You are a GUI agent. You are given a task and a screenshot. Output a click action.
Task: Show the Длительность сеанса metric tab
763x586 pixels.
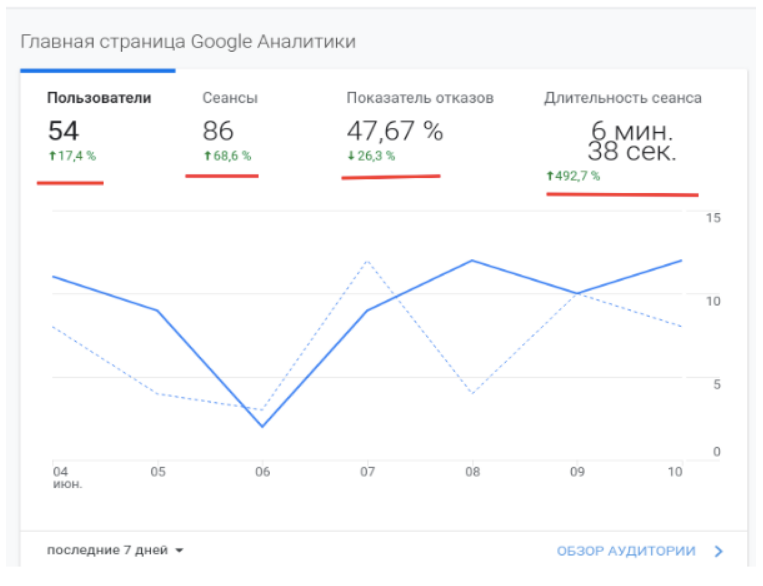(622, 98)
